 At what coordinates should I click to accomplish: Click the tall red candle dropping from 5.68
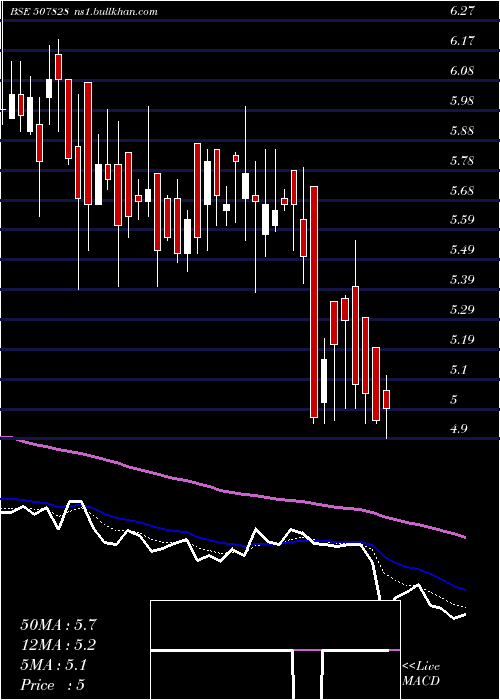(x=314, y=302)
